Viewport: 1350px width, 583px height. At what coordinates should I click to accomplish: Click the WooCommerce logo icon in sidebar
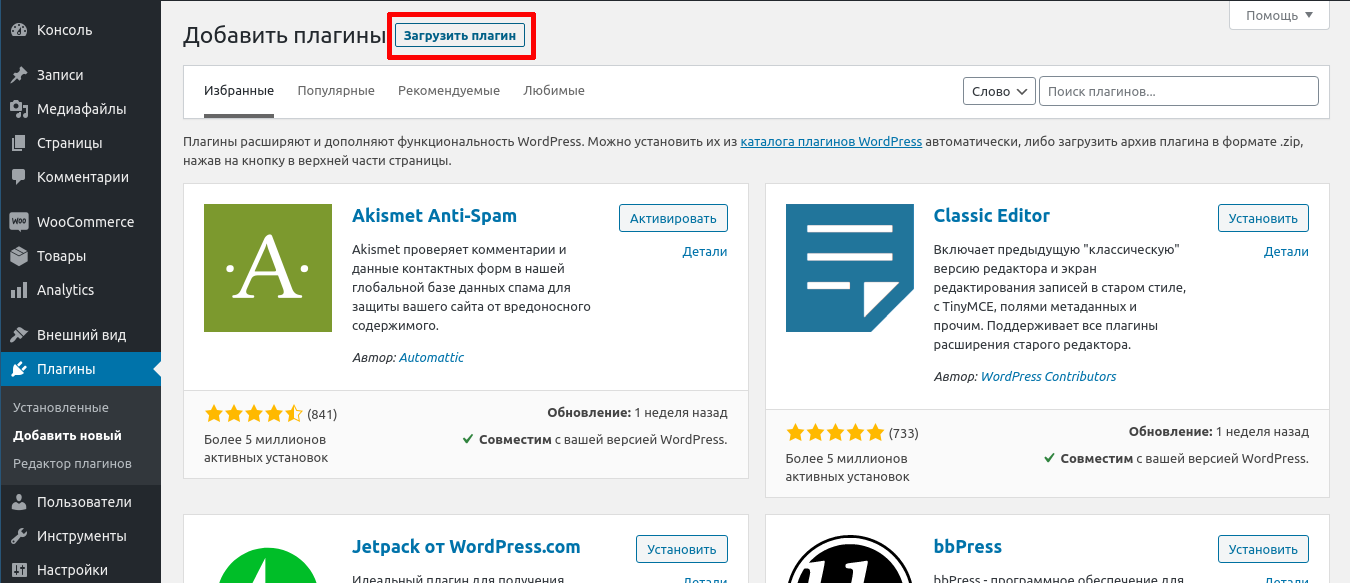pos(18,222)
